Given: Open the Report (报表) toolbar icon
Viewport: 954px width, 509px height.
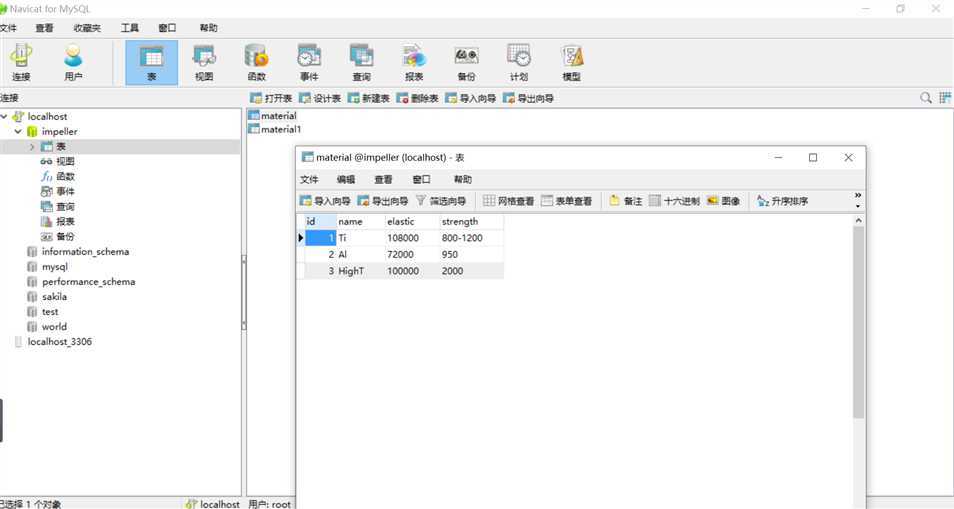Looking at the screenshot, I should tap(414, 63).
